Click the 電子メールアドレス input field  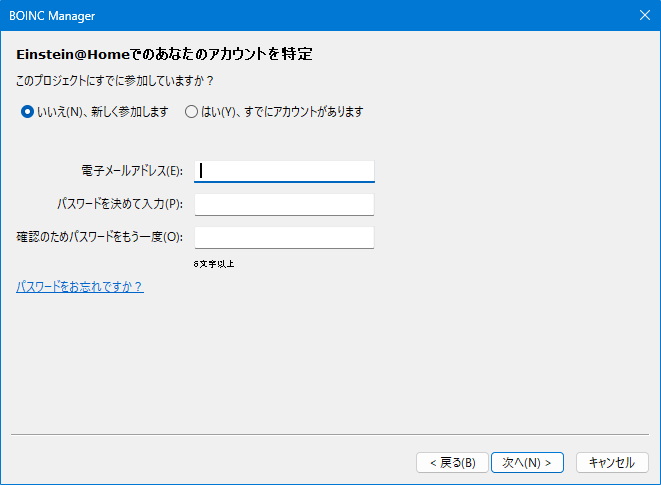pyautogui.click(x=284, y=171)
